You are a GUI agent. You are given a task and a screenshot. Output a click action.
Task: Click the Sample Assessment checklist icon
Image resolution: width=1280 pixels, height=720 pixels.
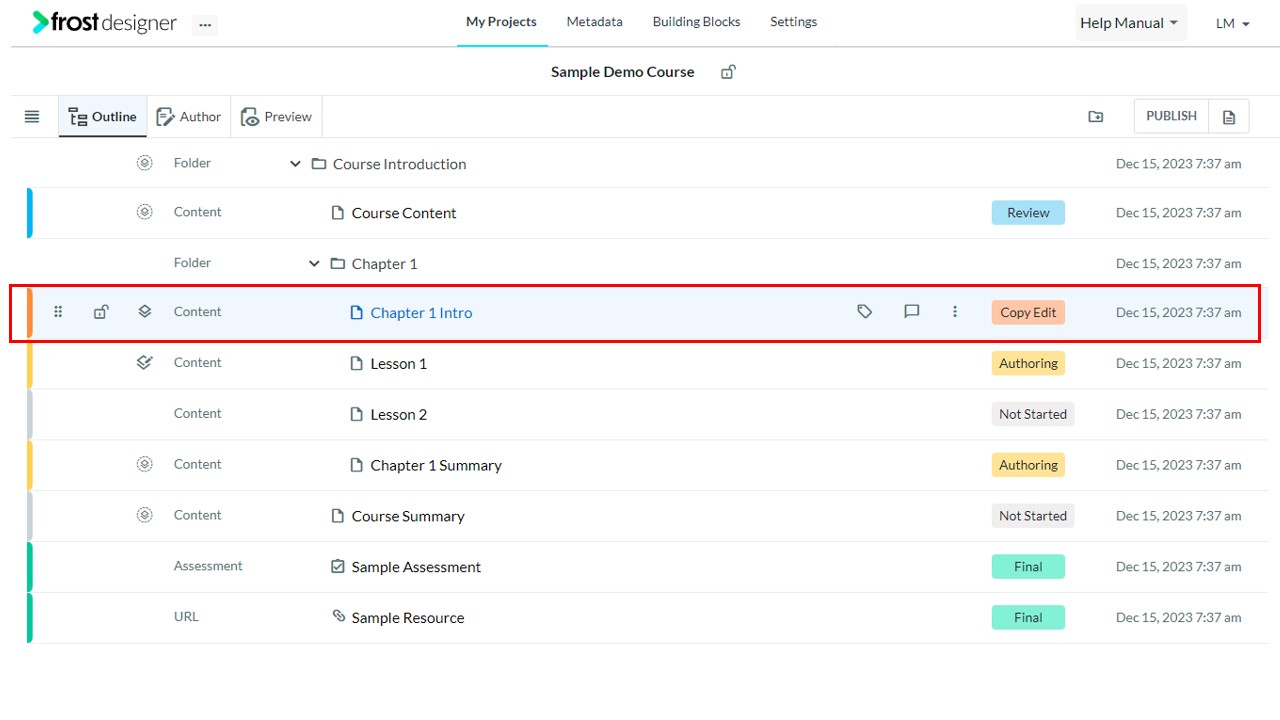[338, 567]
